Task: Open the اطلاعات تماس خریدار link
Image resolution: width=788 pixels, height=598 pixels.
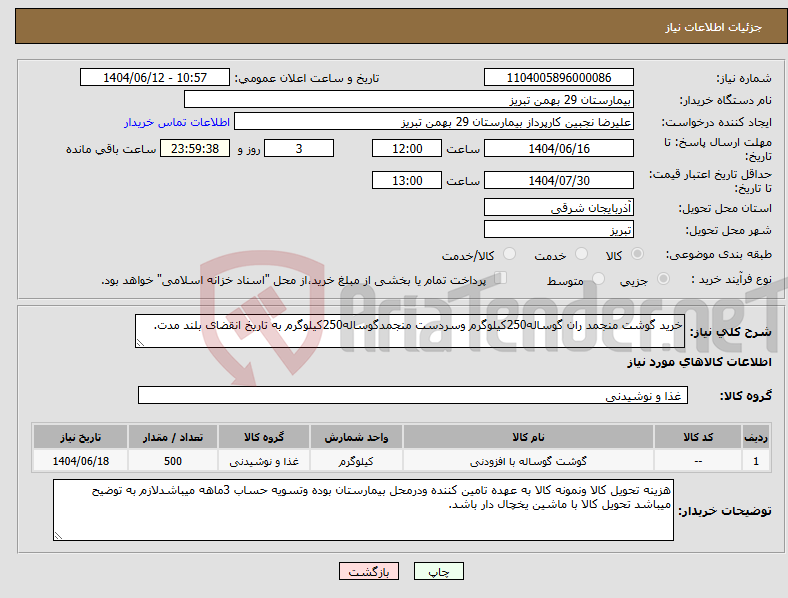Action: point(177,122)
